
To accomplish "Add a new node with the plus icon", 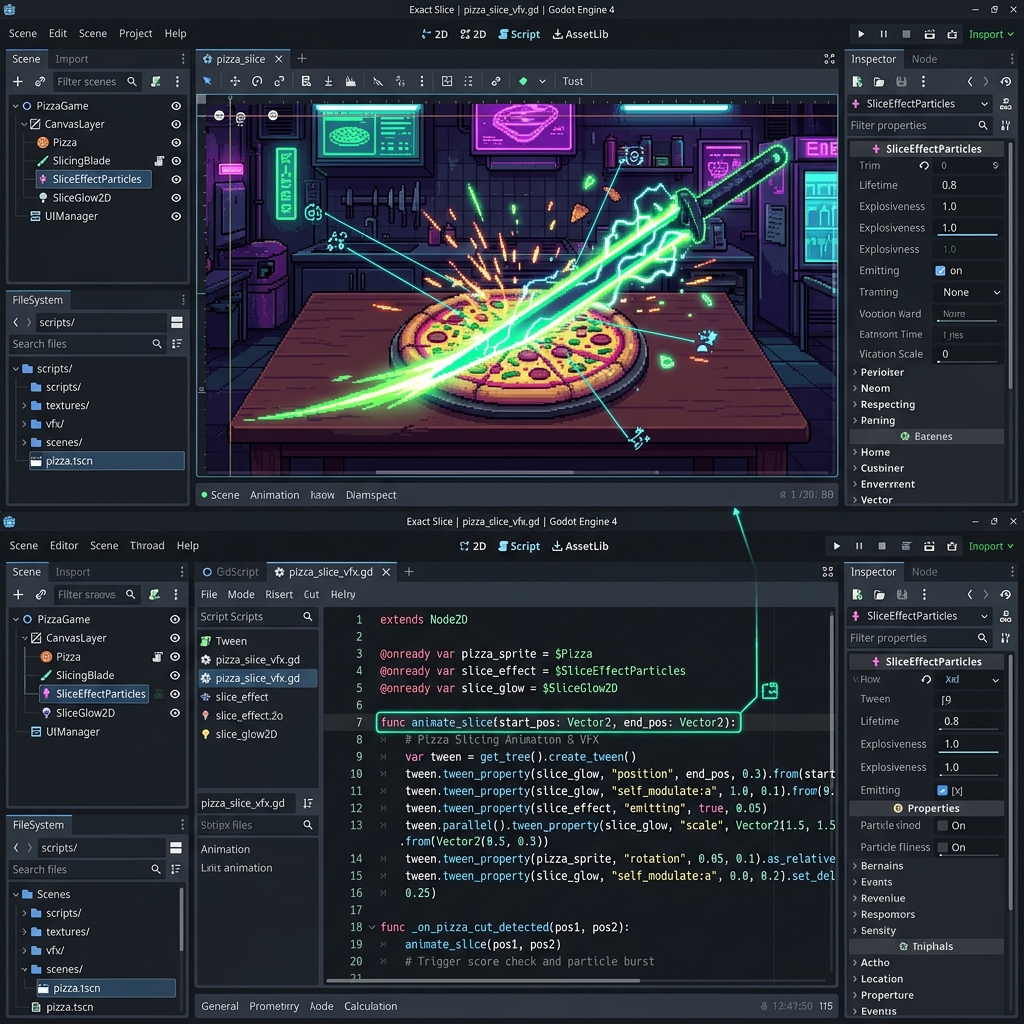I will coord(16,80).
